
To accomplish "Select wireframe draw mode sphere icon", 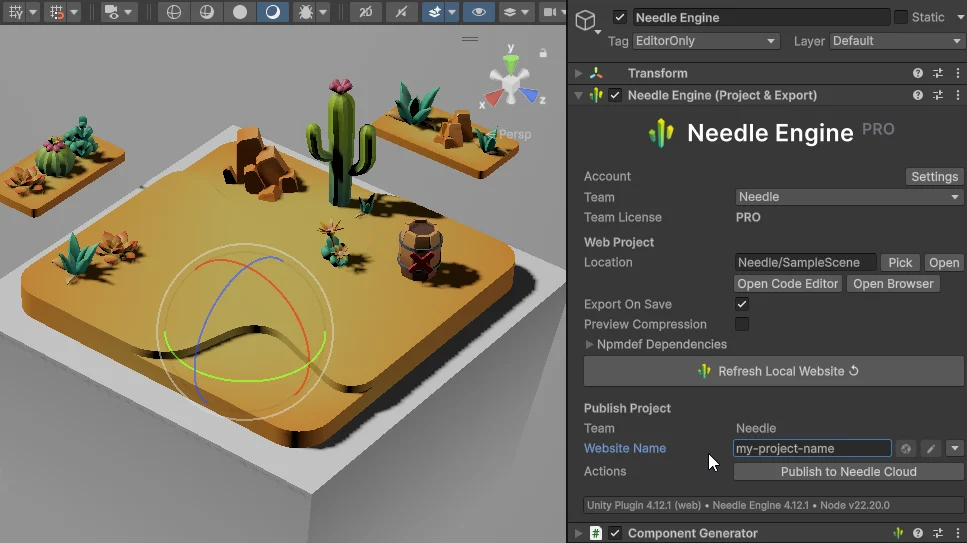I will pyautogui.click(x=174, y=12).
